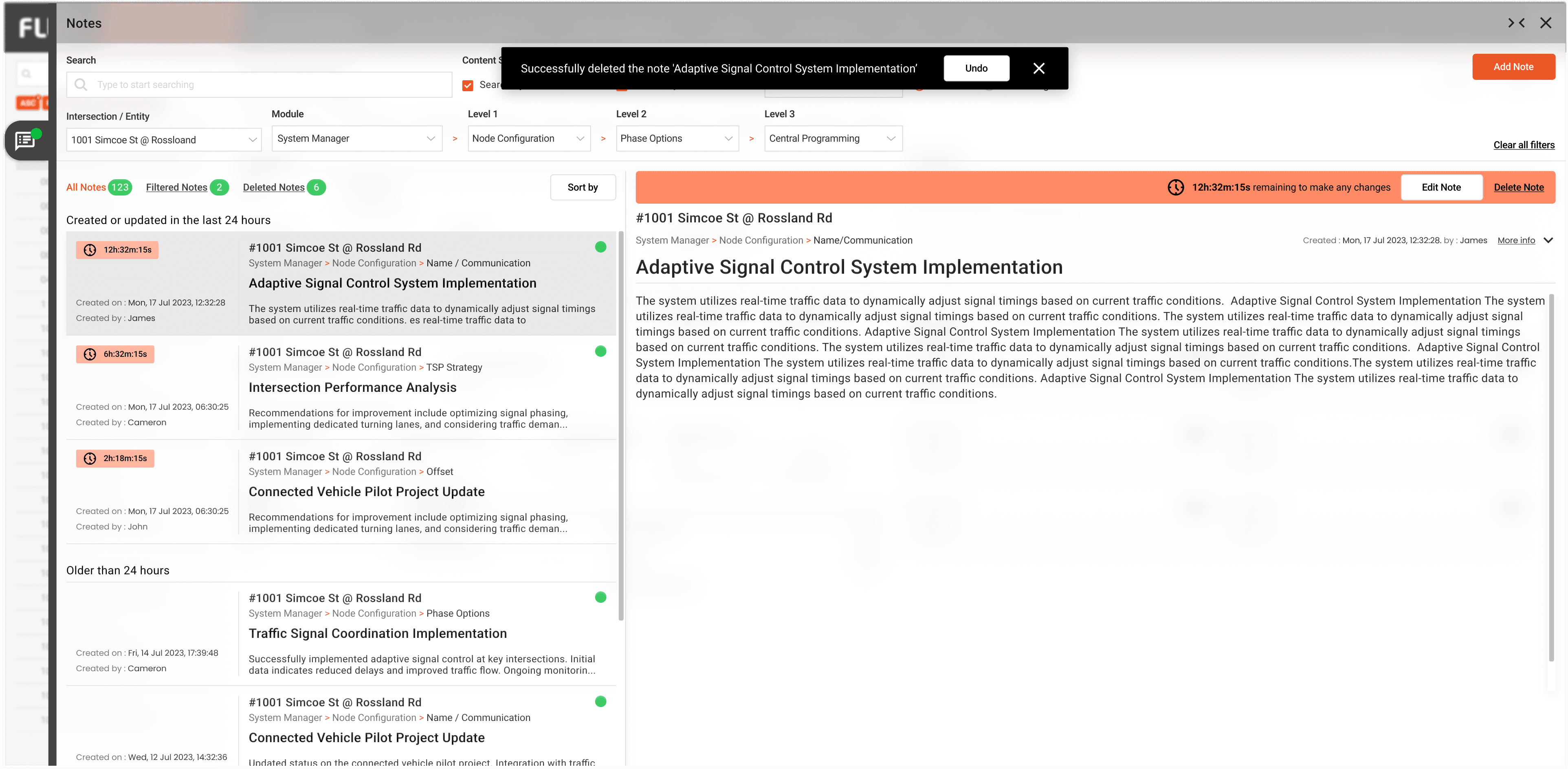Click the 6h:32m:15s timer badge
The image size is (1568, 769).
(x=115, y=354)
